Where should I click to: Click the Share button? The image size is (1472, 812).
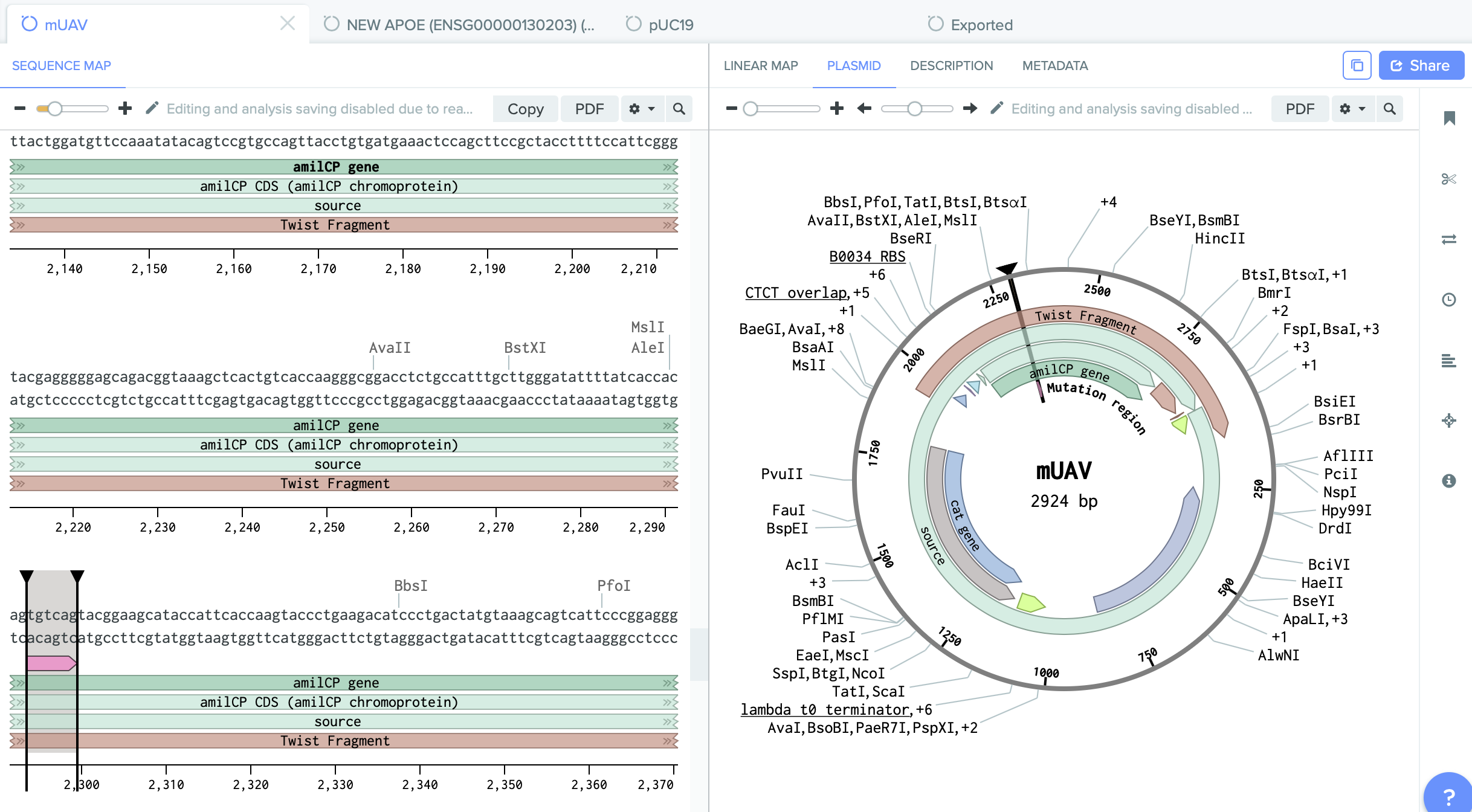[x=1421, y=65]
